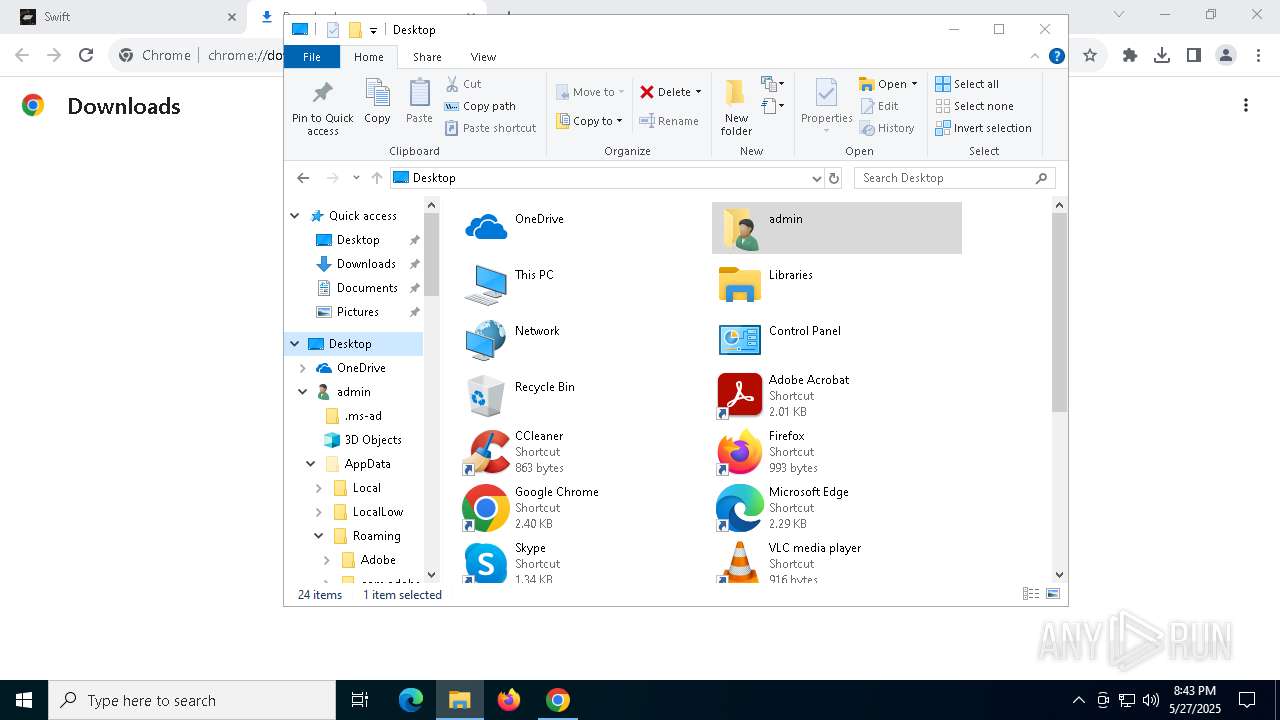Create a New folder from ribbon
The width and height of the screenshot is (1280, 720).
(x=736, y=108)
